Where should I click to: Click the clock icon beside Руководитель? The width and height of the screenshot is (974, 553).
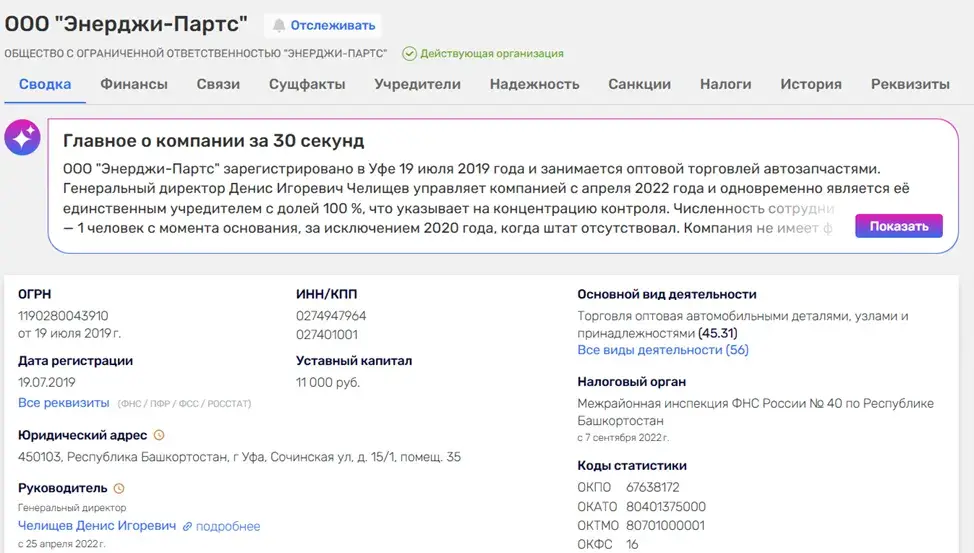pyautogui.click(x=119, y=488)
